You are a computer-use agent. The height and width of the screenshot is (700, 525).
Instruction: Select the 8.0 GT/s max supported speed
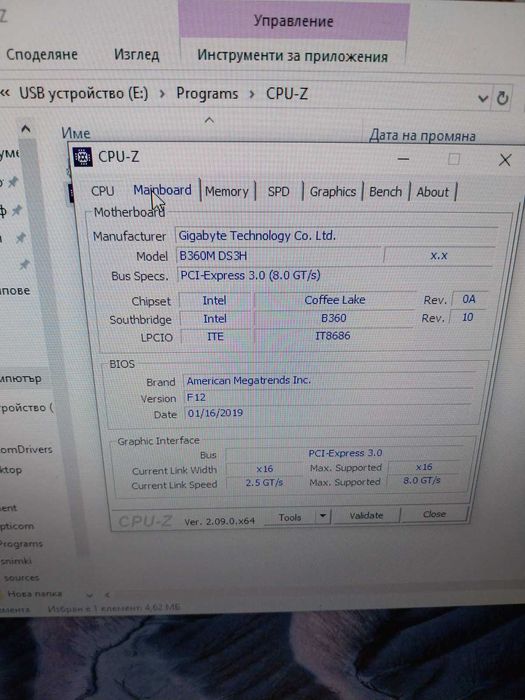click(x=421, y=480)
